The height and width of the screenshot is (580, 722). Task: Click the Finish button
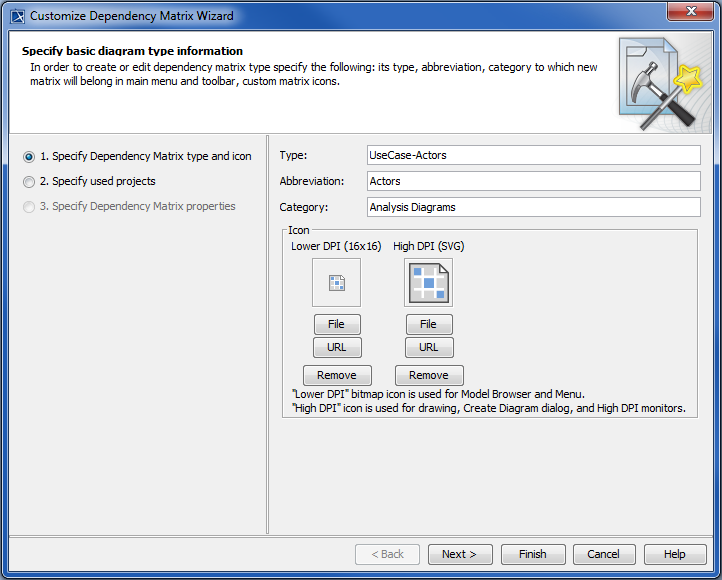(533, 554)
